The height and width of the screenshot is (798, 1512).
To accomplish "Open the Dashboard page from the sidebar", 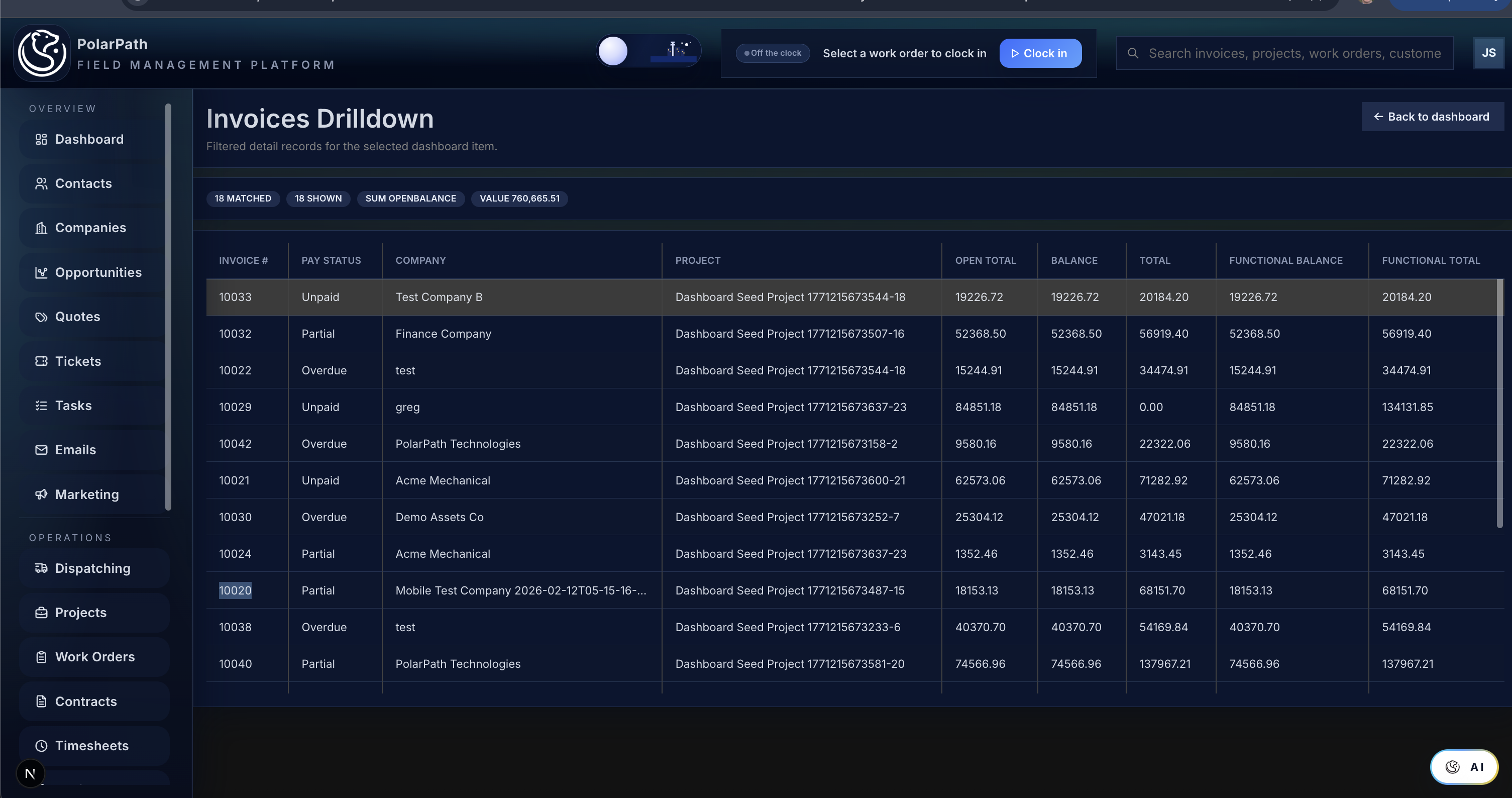I will (x=88, y=139).
